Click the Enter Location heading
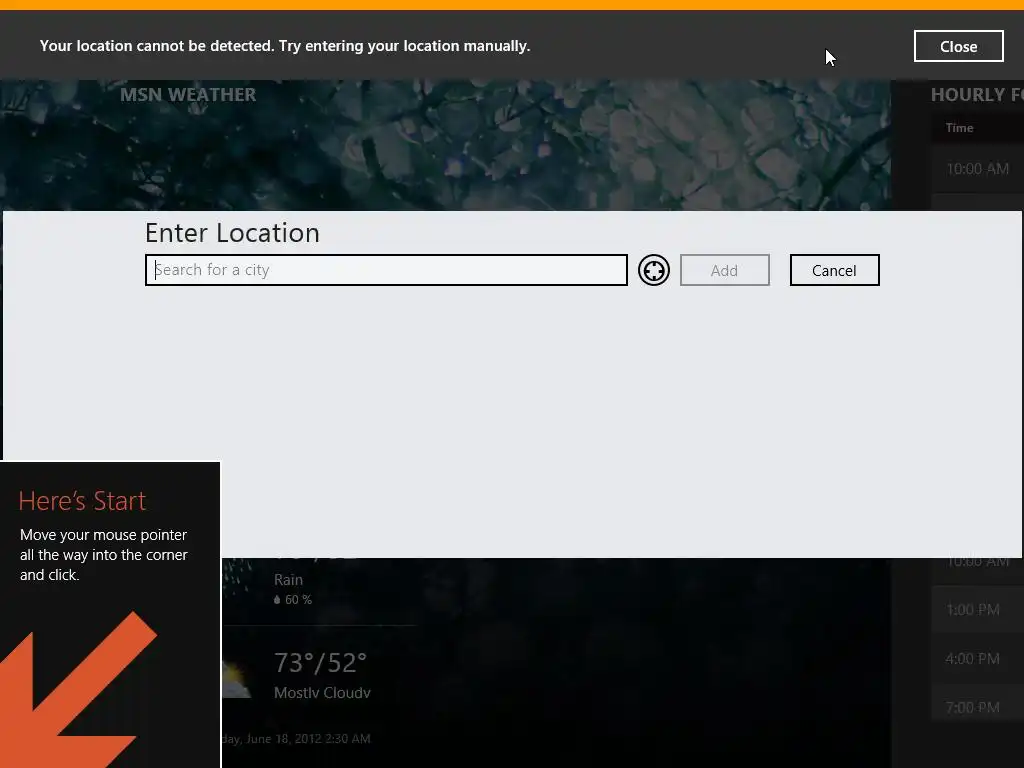 232,233
